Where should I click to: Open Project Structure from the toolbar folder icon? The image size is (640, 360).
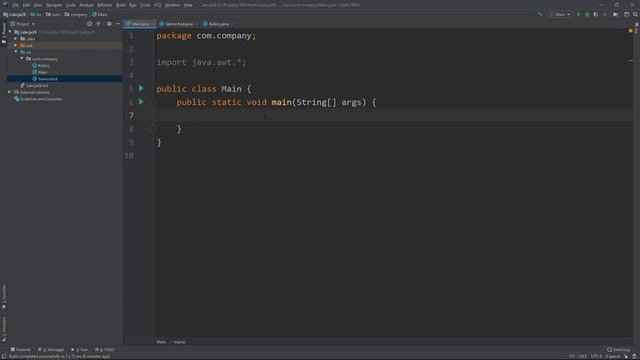click(616, 14)
